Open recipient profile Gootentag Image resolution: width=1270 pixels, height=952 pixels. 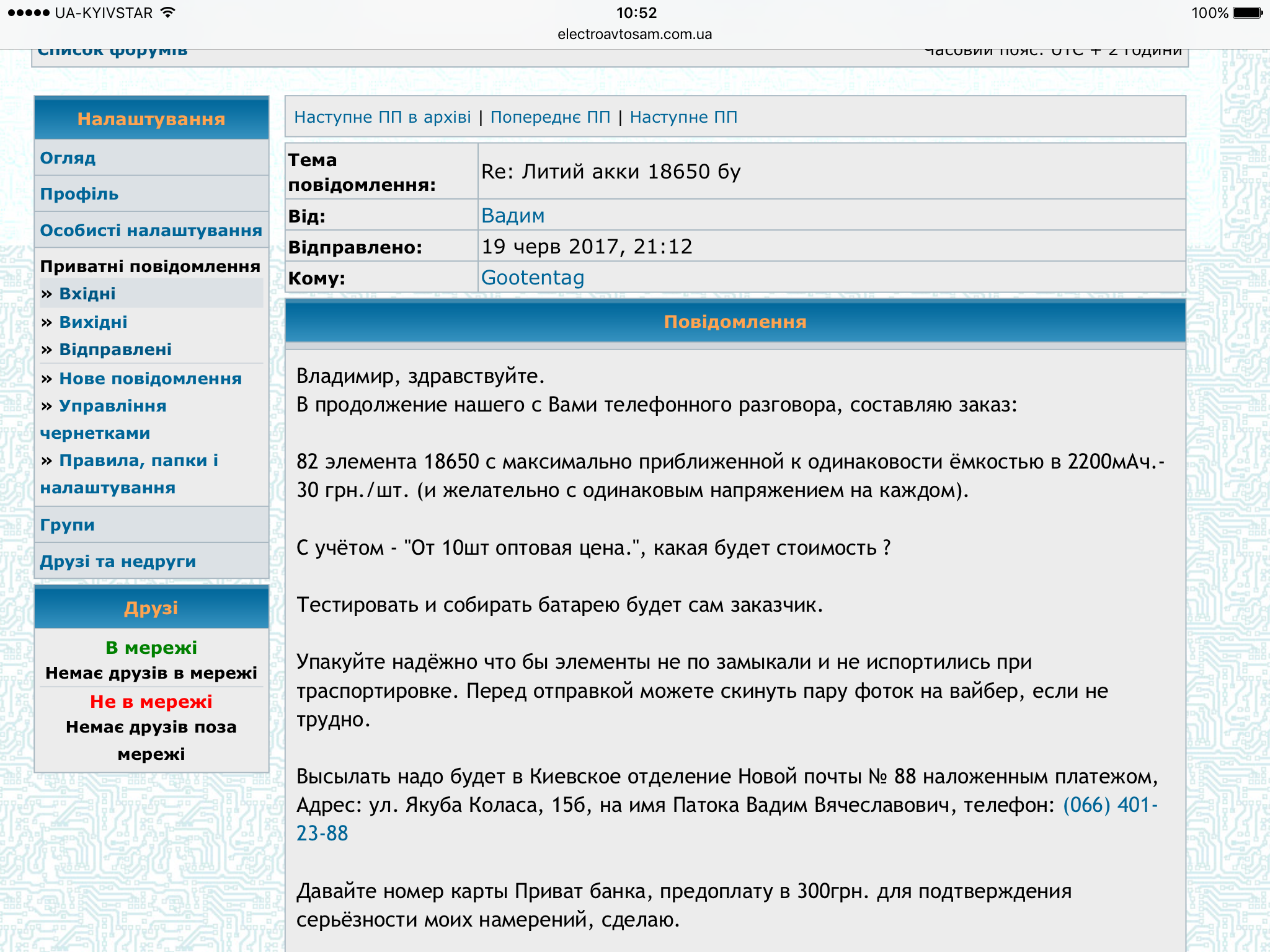pos(533,278)
